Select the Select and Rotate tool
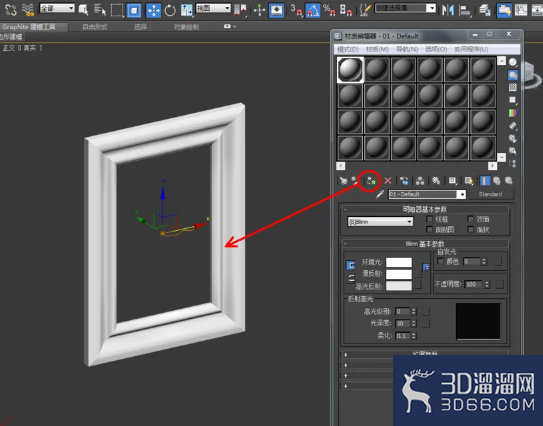 [170, 10]
